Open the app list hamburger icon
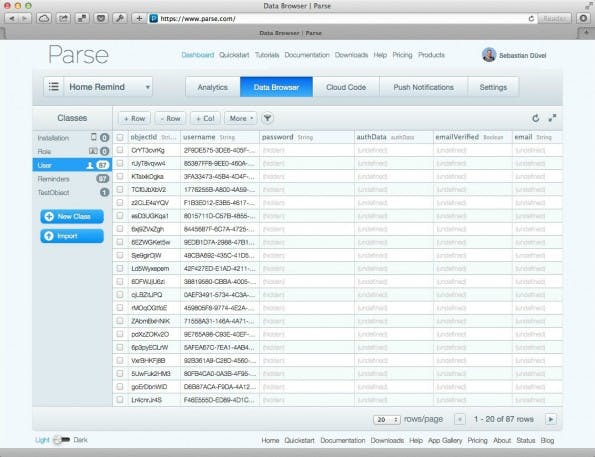The height and width of the screenshot is (457, 595). click(54, 87)
